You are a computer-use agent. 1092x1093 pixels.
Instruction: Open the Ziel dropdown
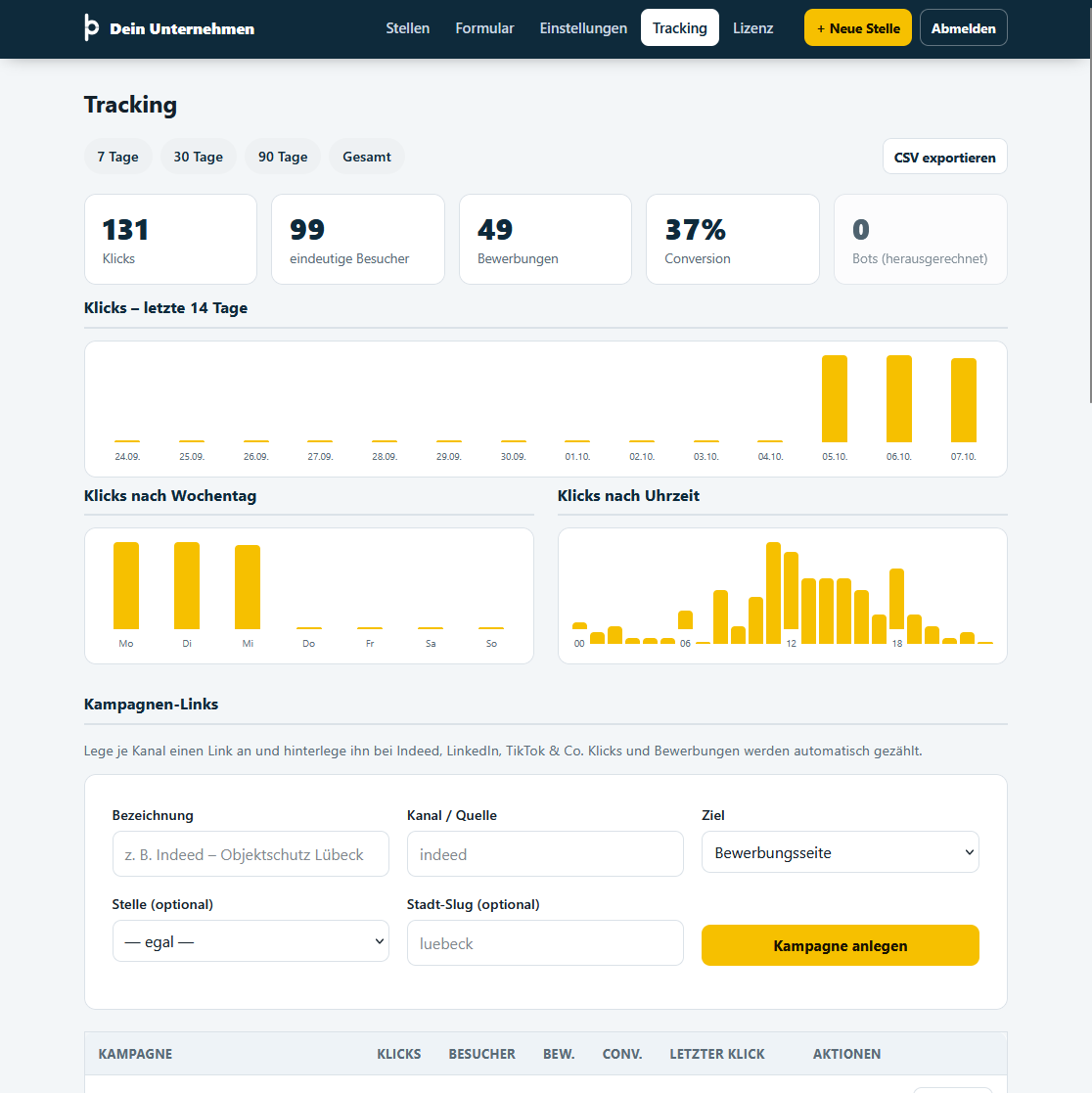tap(840, 852)
